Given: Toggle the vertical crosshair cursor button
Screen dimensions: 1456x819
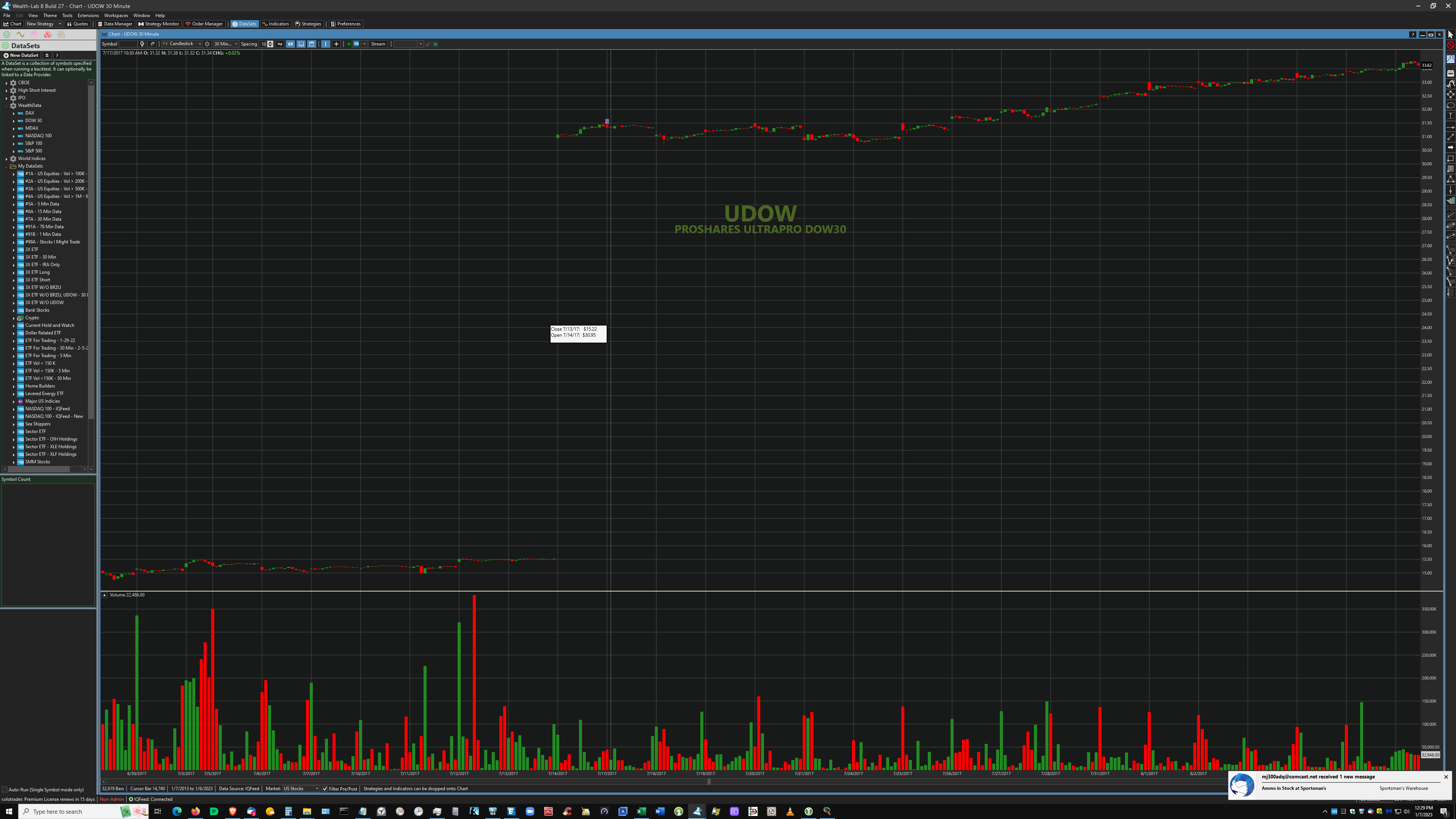Looking at the screenshot, I should pyautogui.click(x=326, y=44).
